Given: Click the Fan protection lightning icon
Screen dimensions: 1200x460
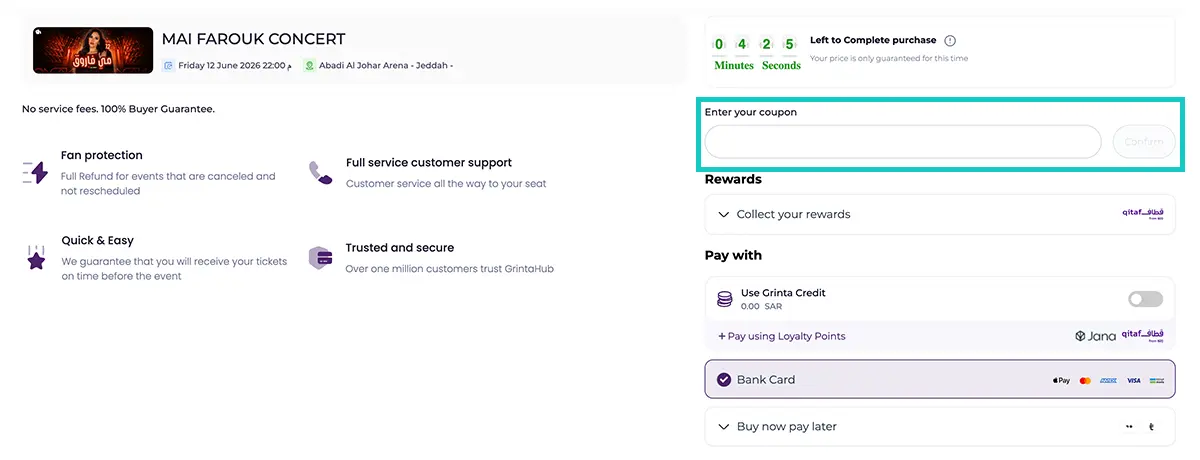Looking at the screenshot, I should pos(36,172).
